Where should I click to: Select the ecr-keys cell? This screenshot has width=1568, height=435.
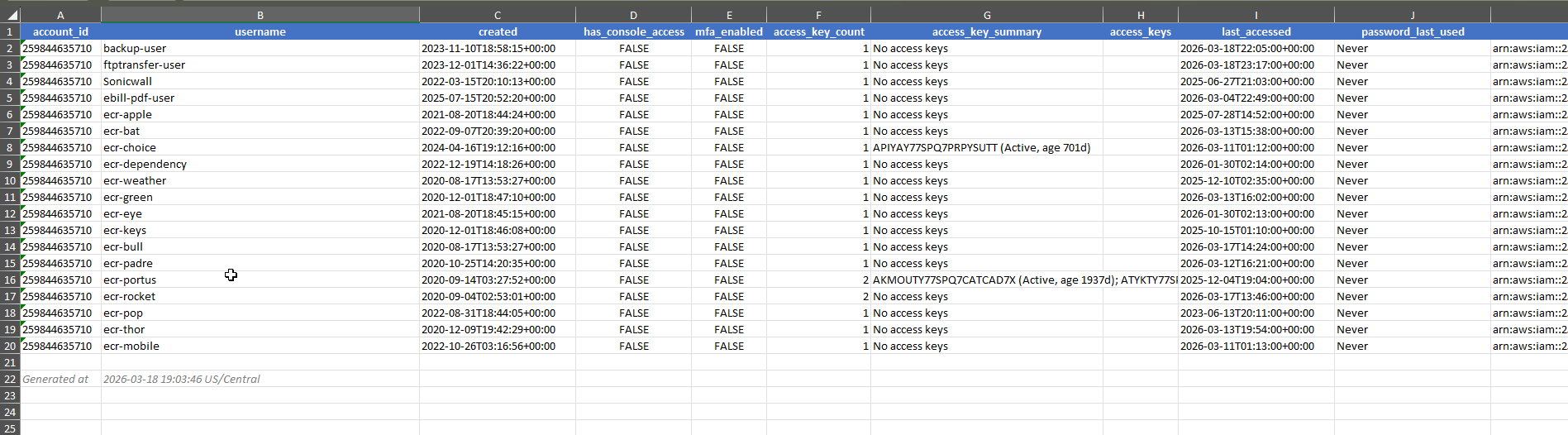pos(260,230)
